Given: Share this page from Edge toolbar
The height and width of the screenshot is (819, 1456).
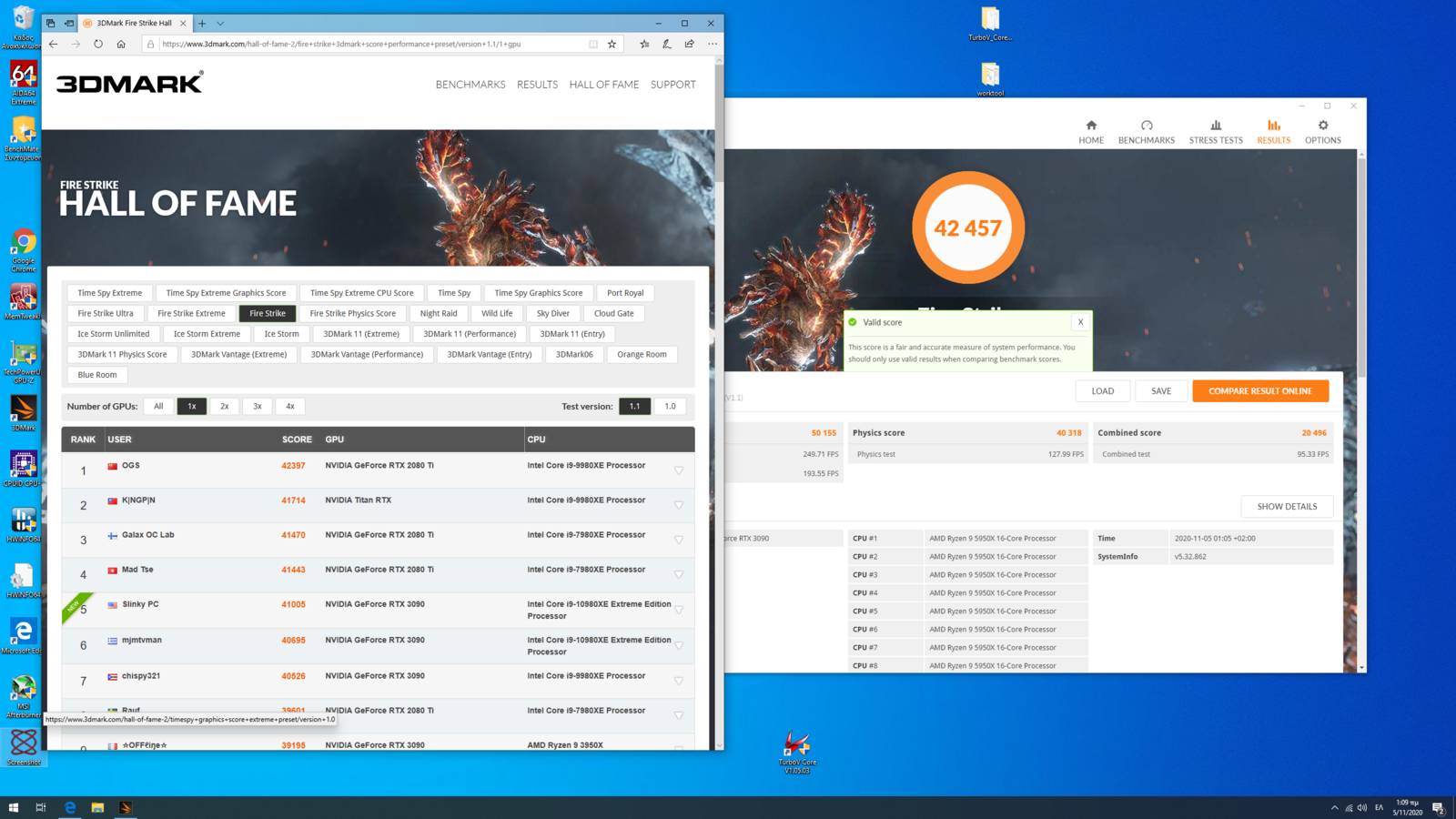Looking at the screenshot, I should click(x=690, y=44).
